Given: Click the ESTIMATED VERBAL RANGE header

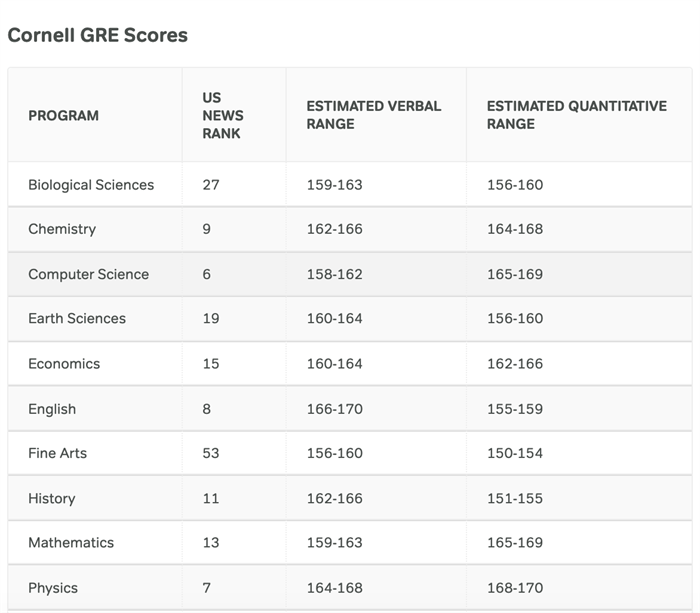Looking at the screenshot, I should tap(373, 115).
